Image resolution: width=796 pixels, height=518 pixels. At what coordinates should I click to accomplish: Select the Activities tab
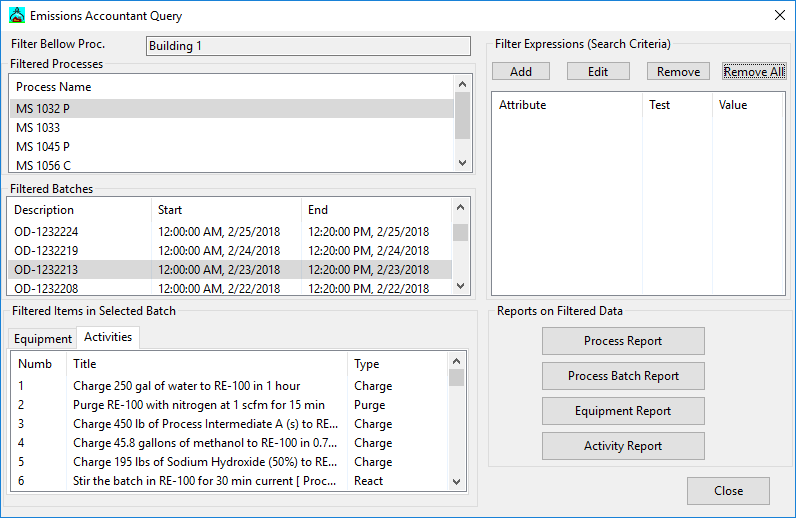tap(108, 337)
